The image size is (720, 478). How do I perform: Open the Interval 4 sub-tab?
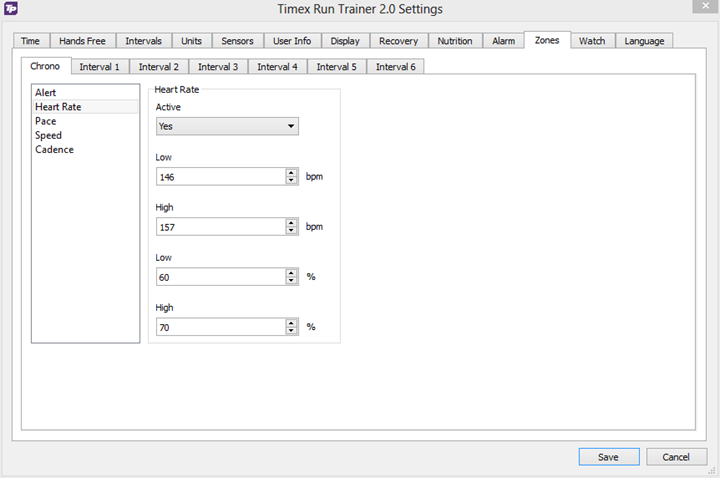pos(277,67)
